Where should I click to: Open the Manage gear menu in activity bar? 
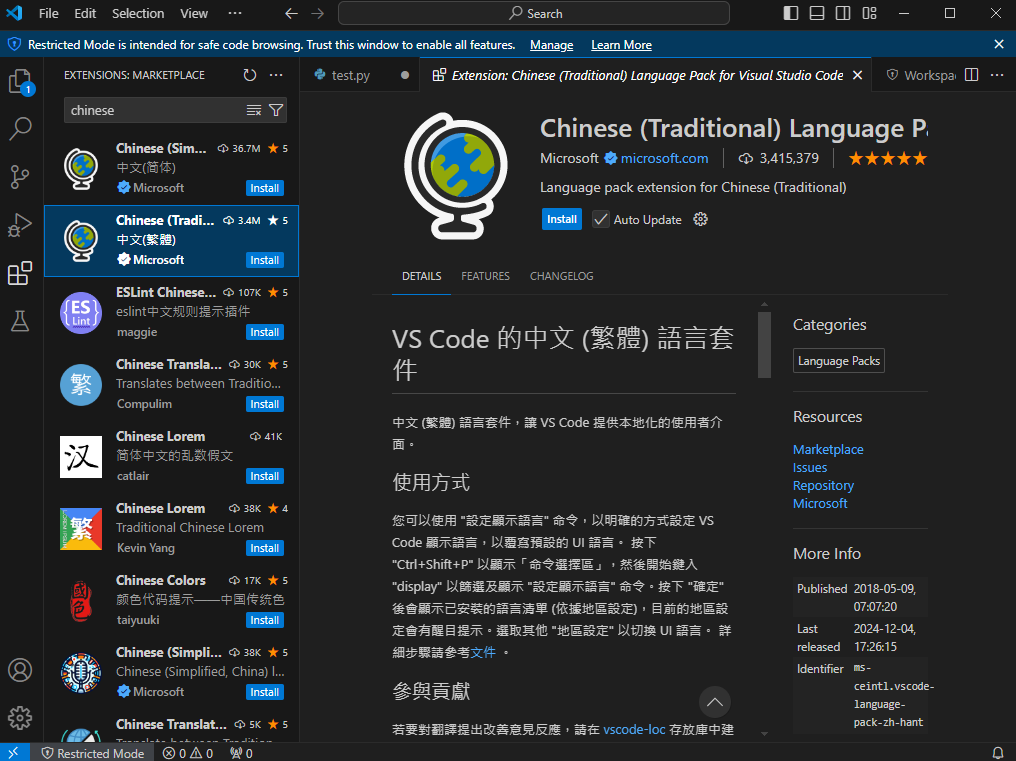[x=20, y=718]
